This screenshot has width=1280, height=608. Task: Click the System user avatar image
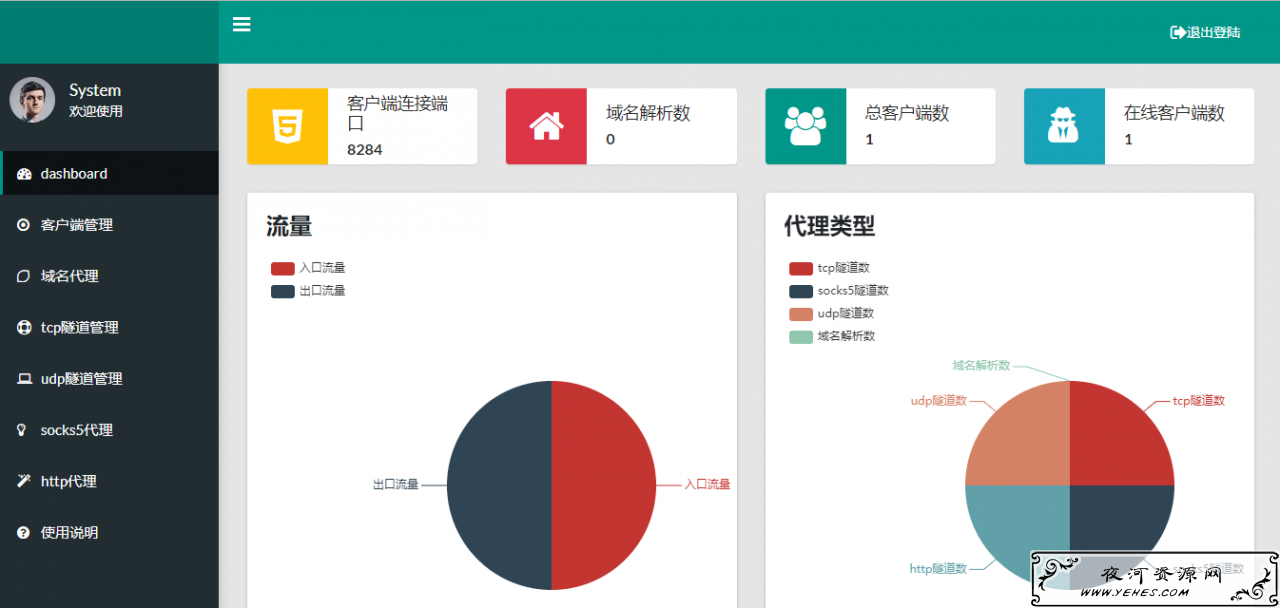[32, 99]
